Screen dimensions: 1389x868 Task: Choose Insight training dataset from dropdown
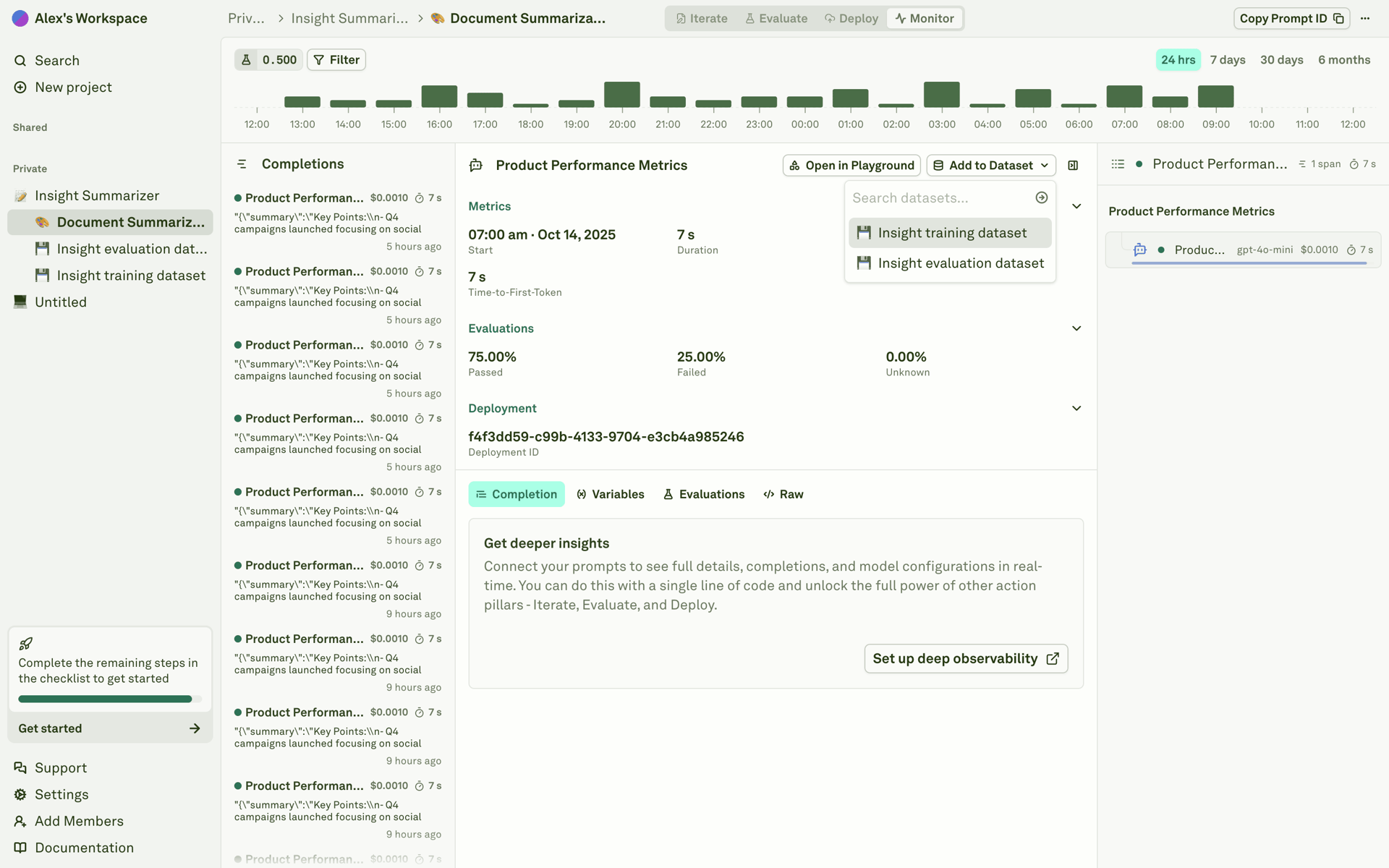tap(950, 233)
